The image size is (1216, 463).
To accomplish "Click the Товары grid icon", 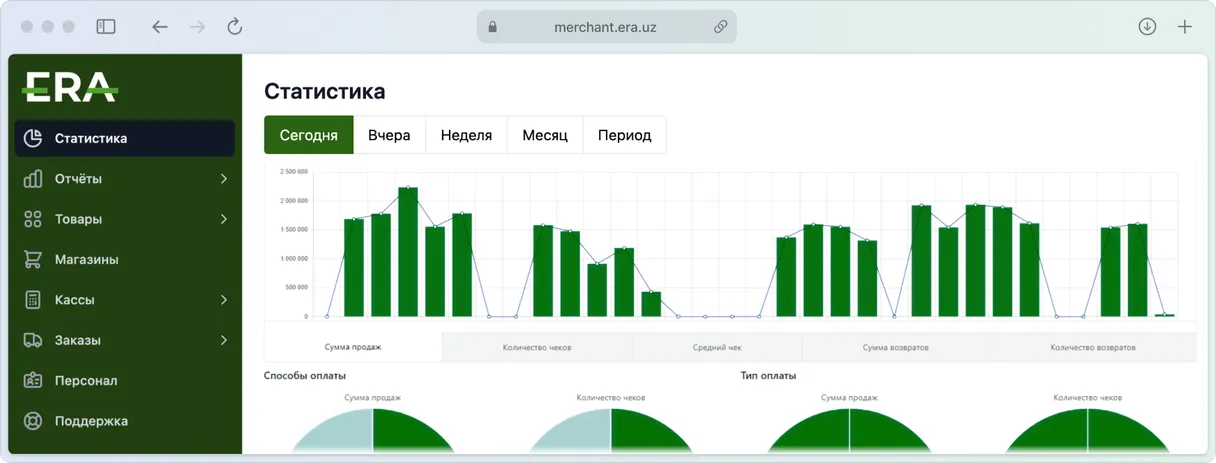I will pyautogui.click(x=33, y=219).
